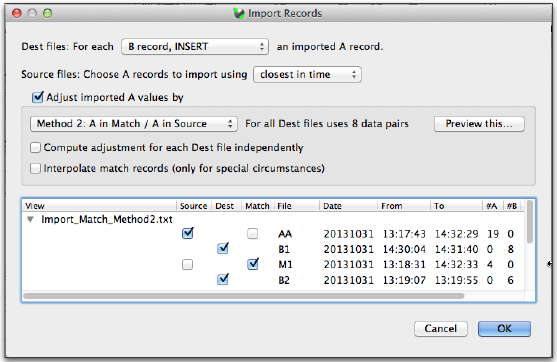Uncheck the Dest checkbox for file B2

click(223, 280)
